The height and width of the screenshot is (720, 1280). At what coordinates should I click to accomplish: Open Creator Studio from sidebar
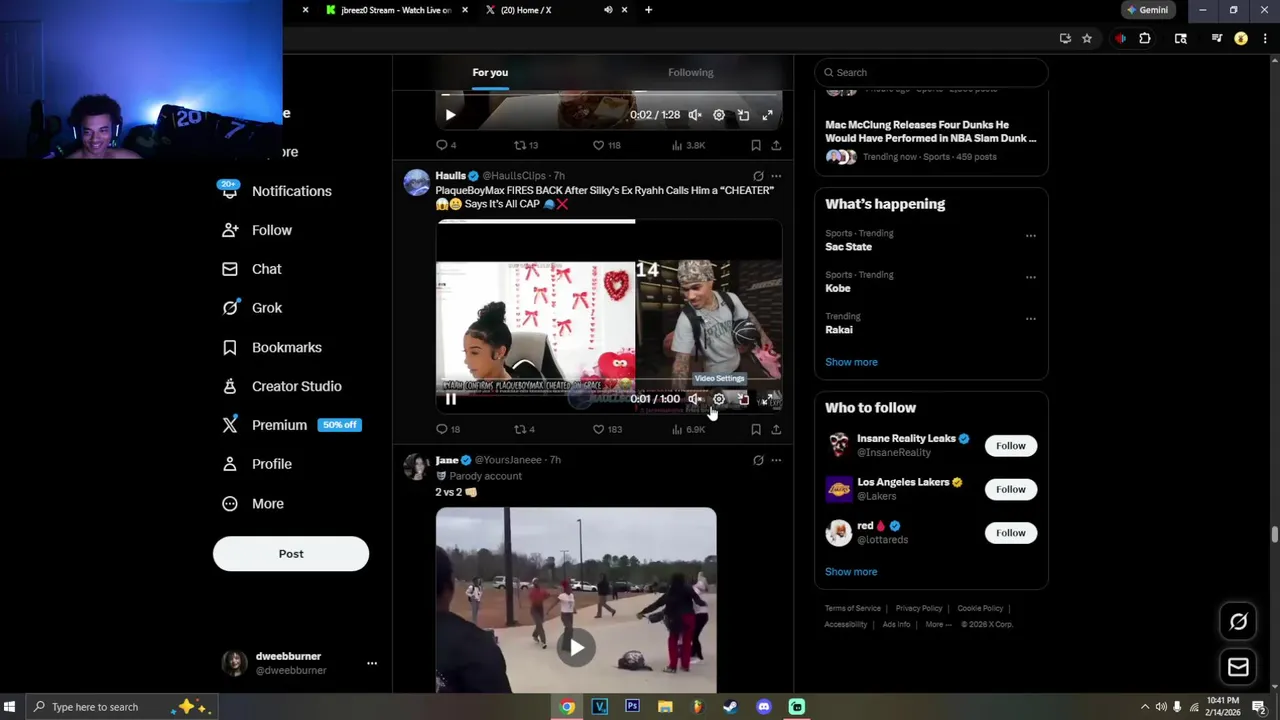[282, 386]
